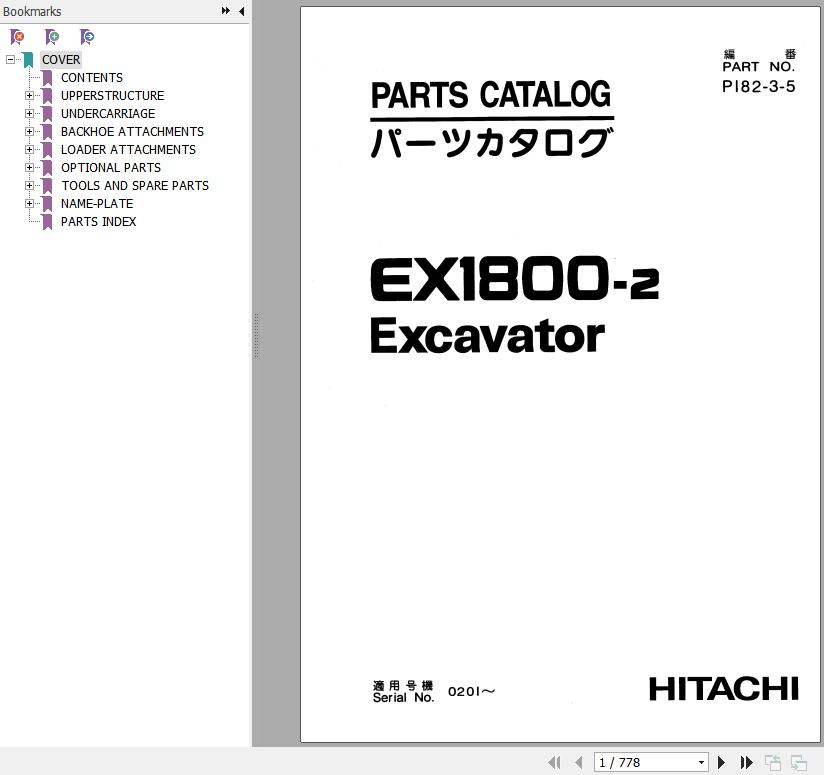Click the delete bookmark icon
This screenshot has height=775, width=824.
coord(17,37)
